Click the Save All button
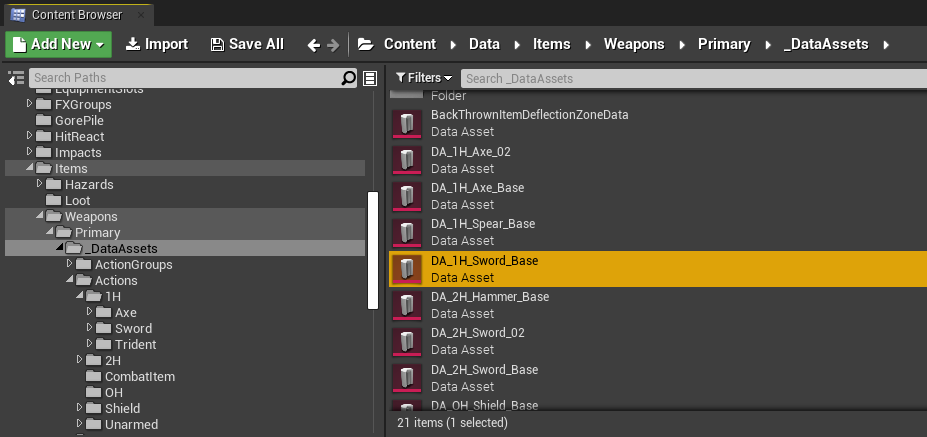927x437 pixels. point(247,44)
